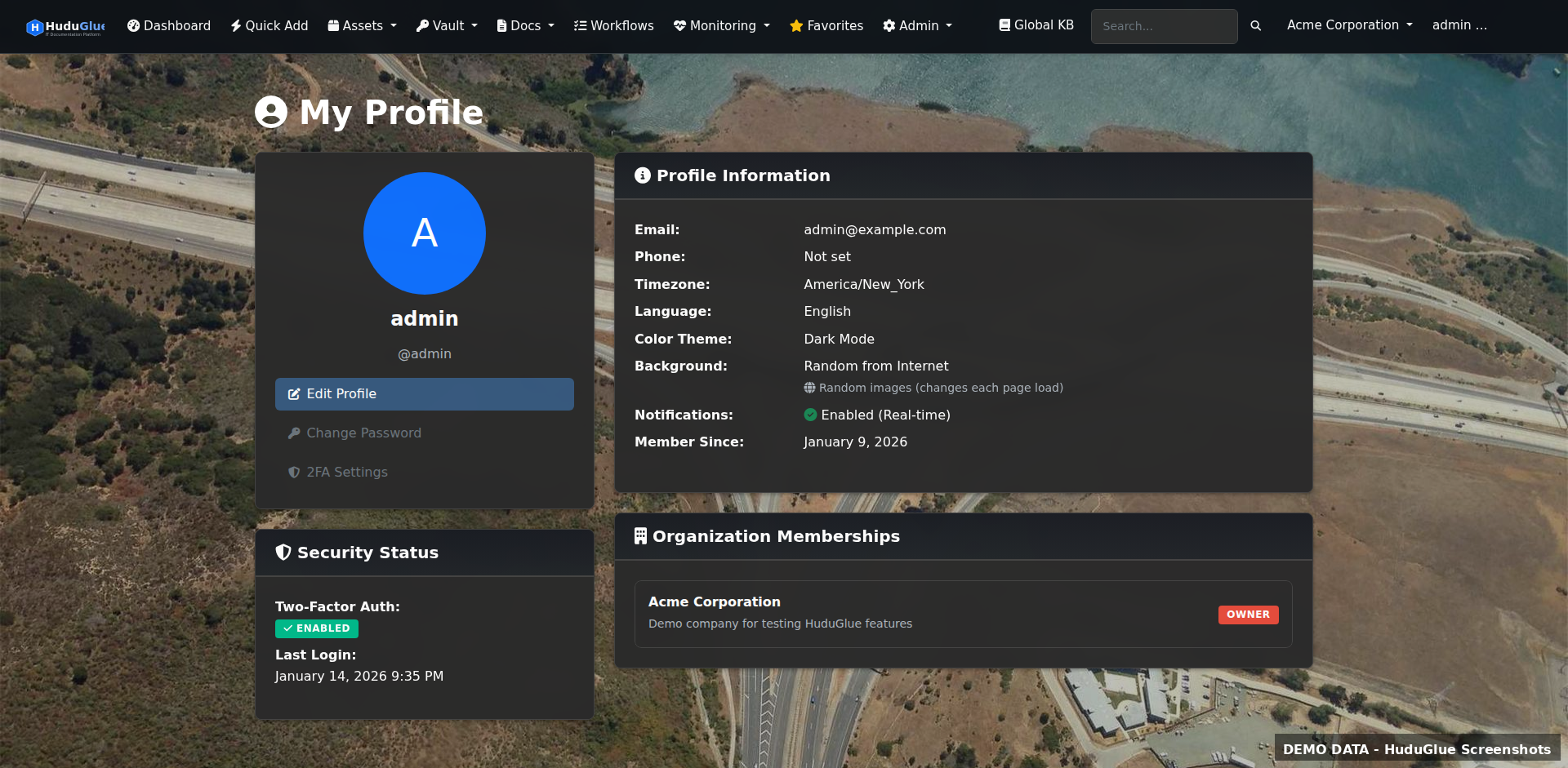Select the January 9, 2026 member date
Image resolution: width=1568 pixels, height=768 pixels.
point(855,442)
